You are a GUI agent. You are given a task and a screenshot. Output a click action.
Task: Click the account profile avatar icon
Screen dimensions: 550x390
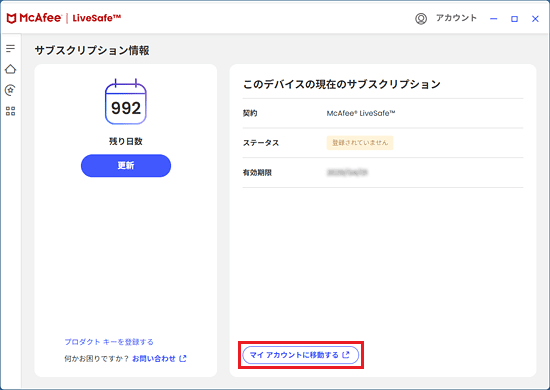click(x=421, y=19)
